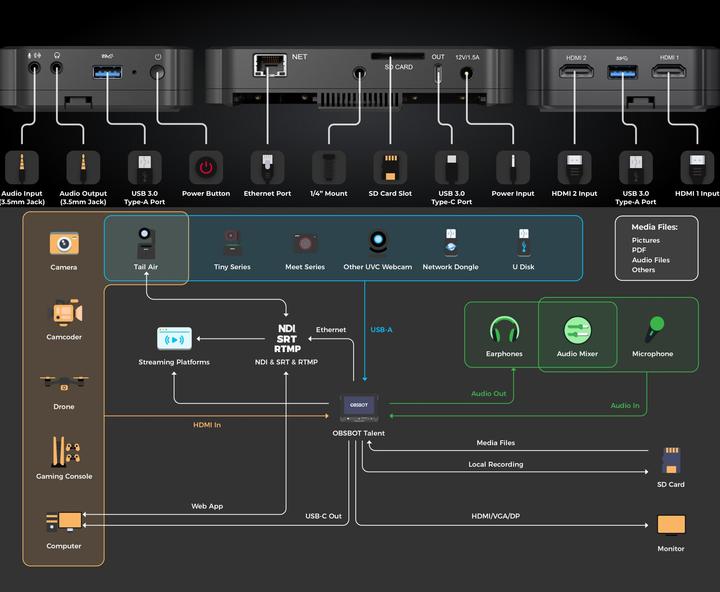Click the Camcoder icon
Image resolution: width=720 pixels, height=592 pixels.
[x=67, y=313]
